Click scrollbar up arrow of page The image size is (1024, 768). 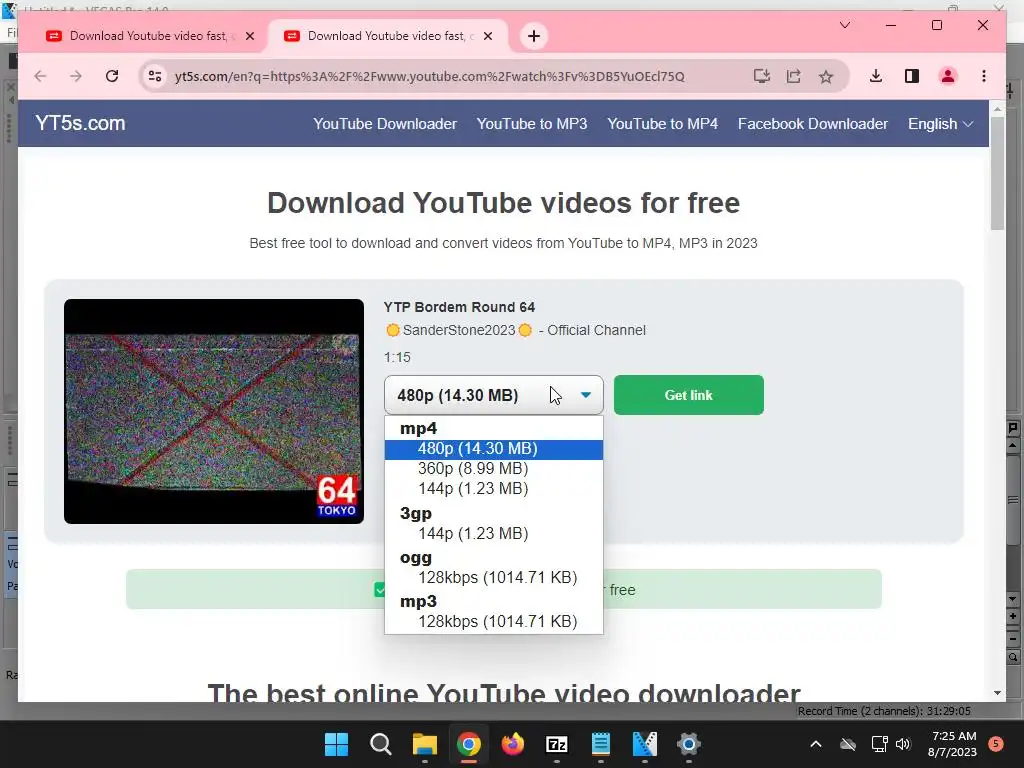tap(997, 108)
